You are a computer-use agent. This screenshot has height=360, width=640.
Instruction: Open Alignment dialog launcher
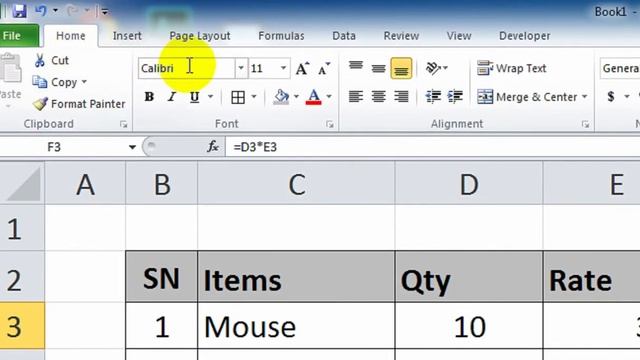585,124
